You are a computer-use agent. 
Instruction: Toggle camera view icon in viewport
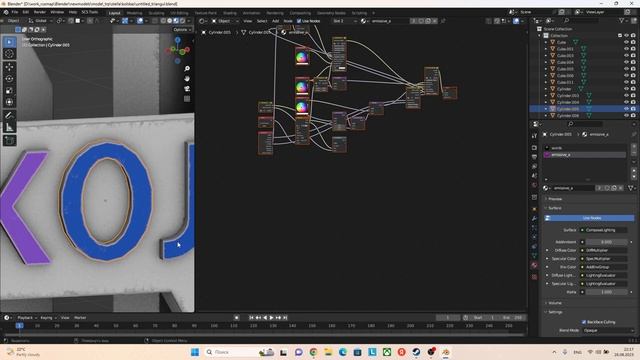pos(187,89)
